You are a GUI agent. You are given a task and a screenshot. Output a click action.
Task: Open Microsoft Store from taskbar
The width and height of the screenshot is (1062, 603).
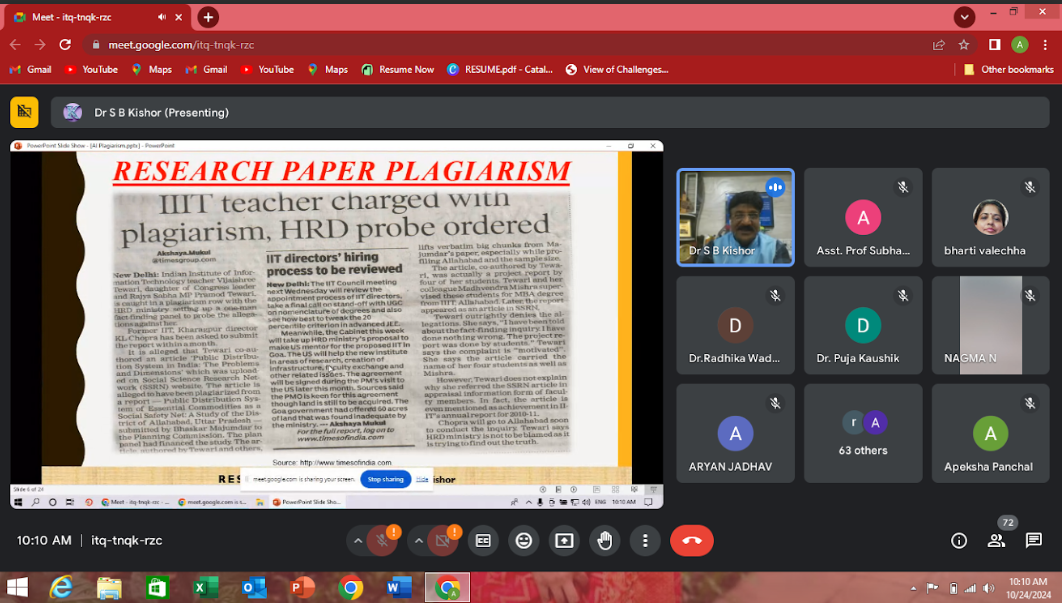(157, 587)
